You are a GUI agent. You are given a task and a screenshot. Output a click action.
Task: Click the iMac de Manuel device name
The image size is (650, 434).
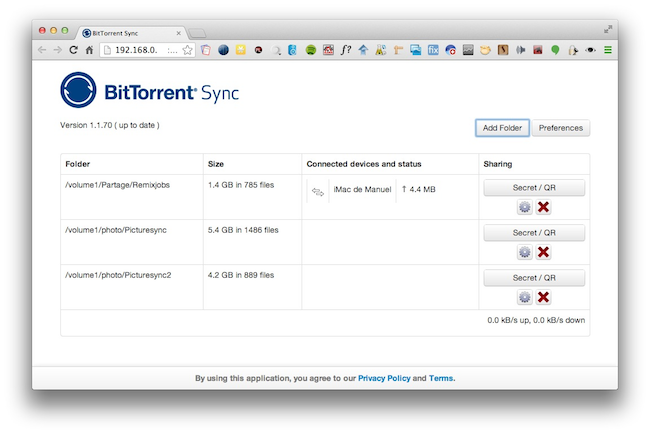(362, 189)
